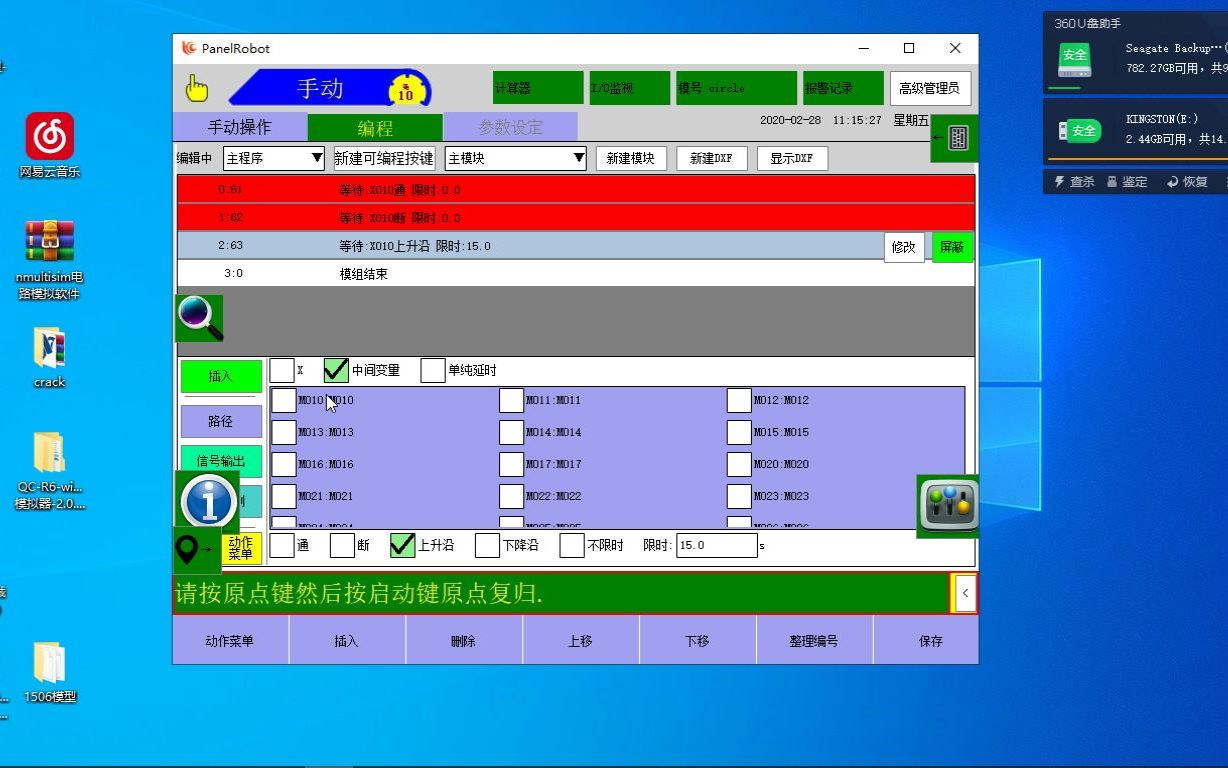Click the bottom 整理编号 button

[814, 641]
